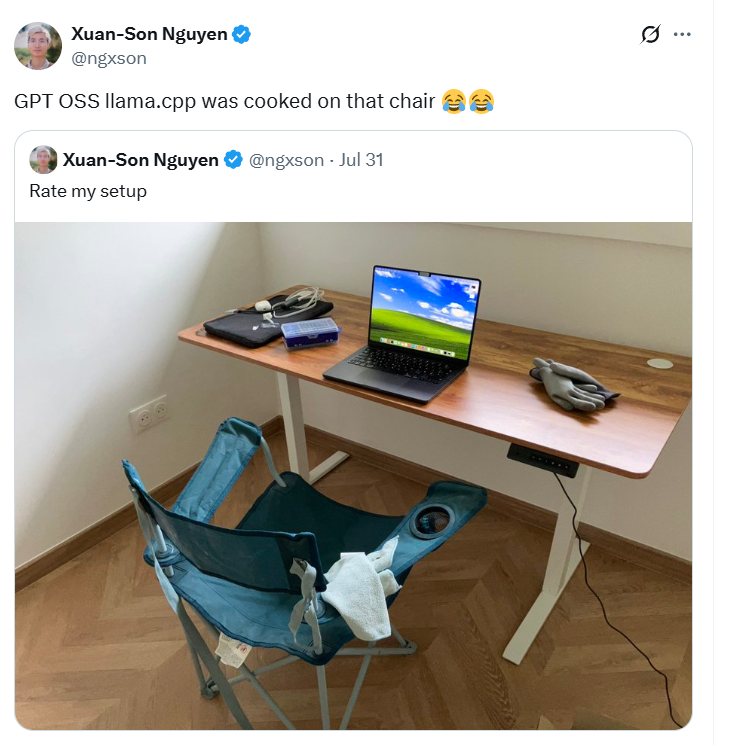
Task: Open the three-dot more options menu
Action: point(682,34)
